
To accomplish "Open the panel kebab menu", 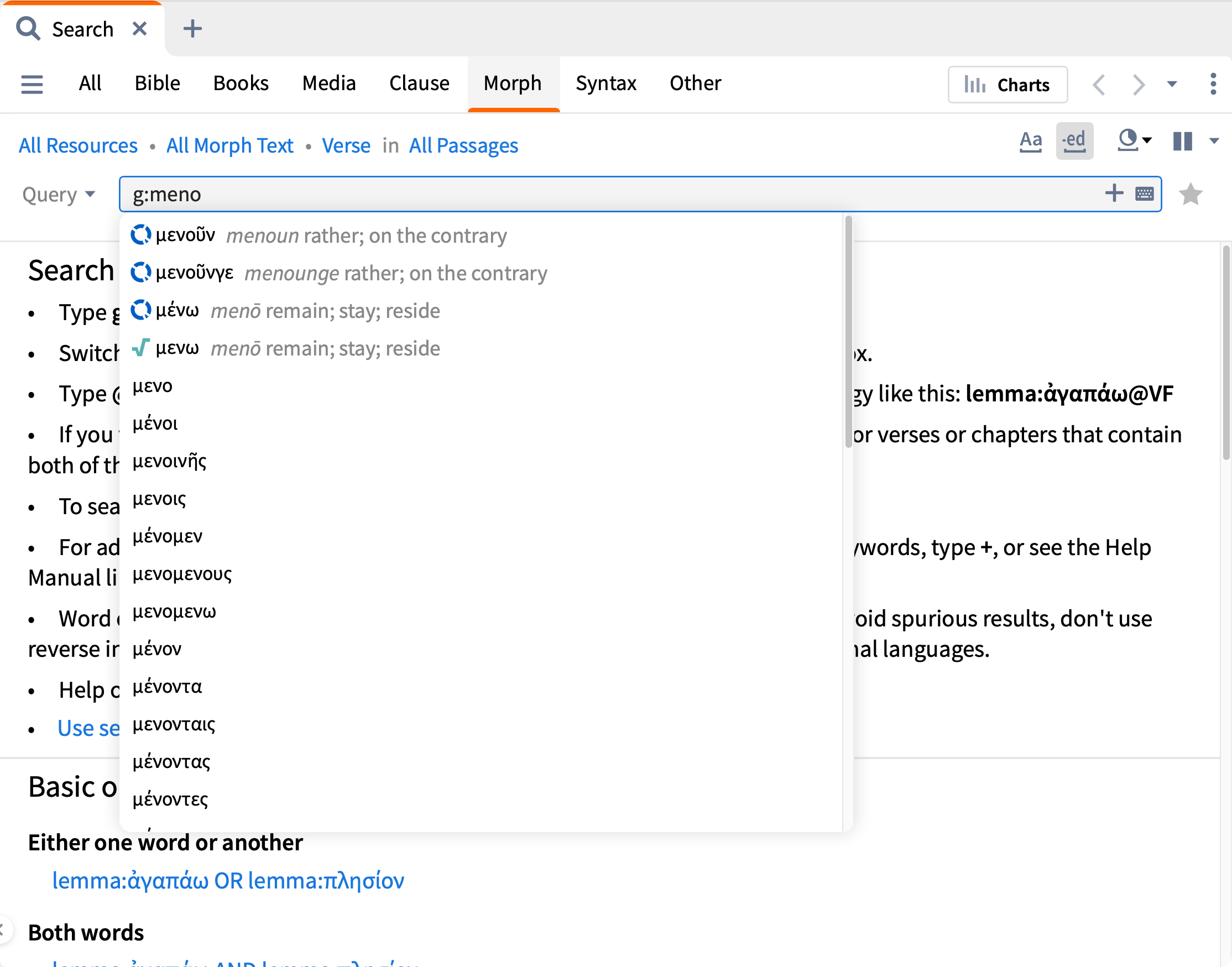I will click(x=1213, y=84).
